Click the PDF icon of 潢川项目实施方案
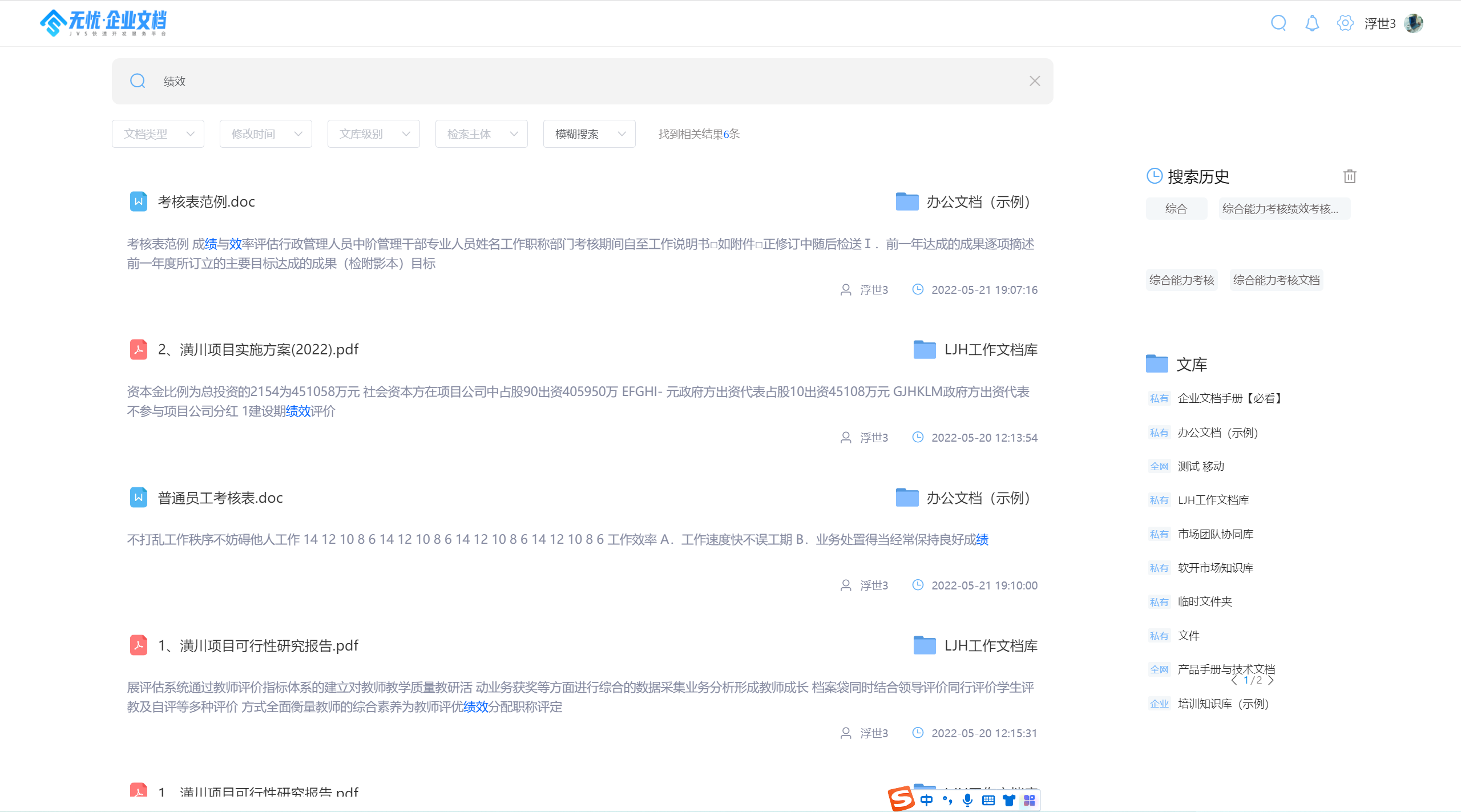 (x=139, y=349)
